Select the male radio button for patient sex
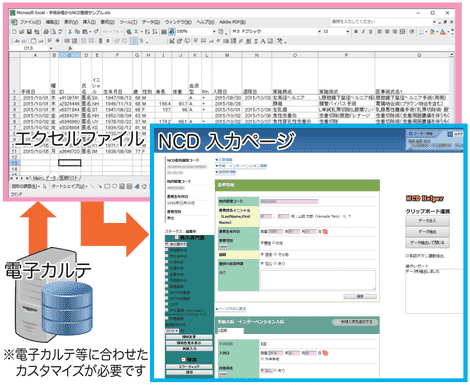 (262, 243)
